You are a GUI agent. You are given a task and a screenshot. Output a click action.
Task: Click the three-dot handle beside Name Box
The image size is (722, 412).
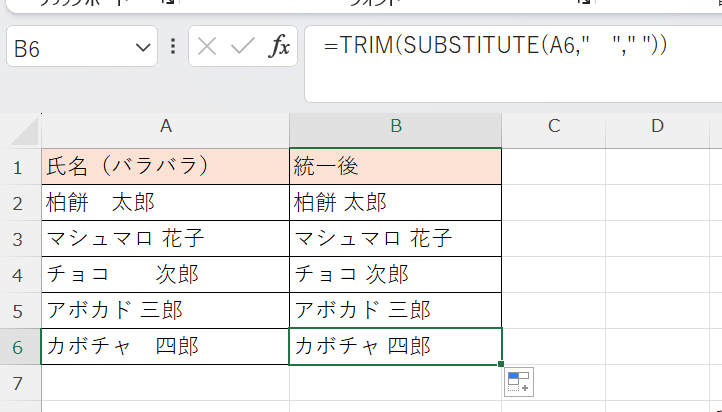tap(173, 46)
